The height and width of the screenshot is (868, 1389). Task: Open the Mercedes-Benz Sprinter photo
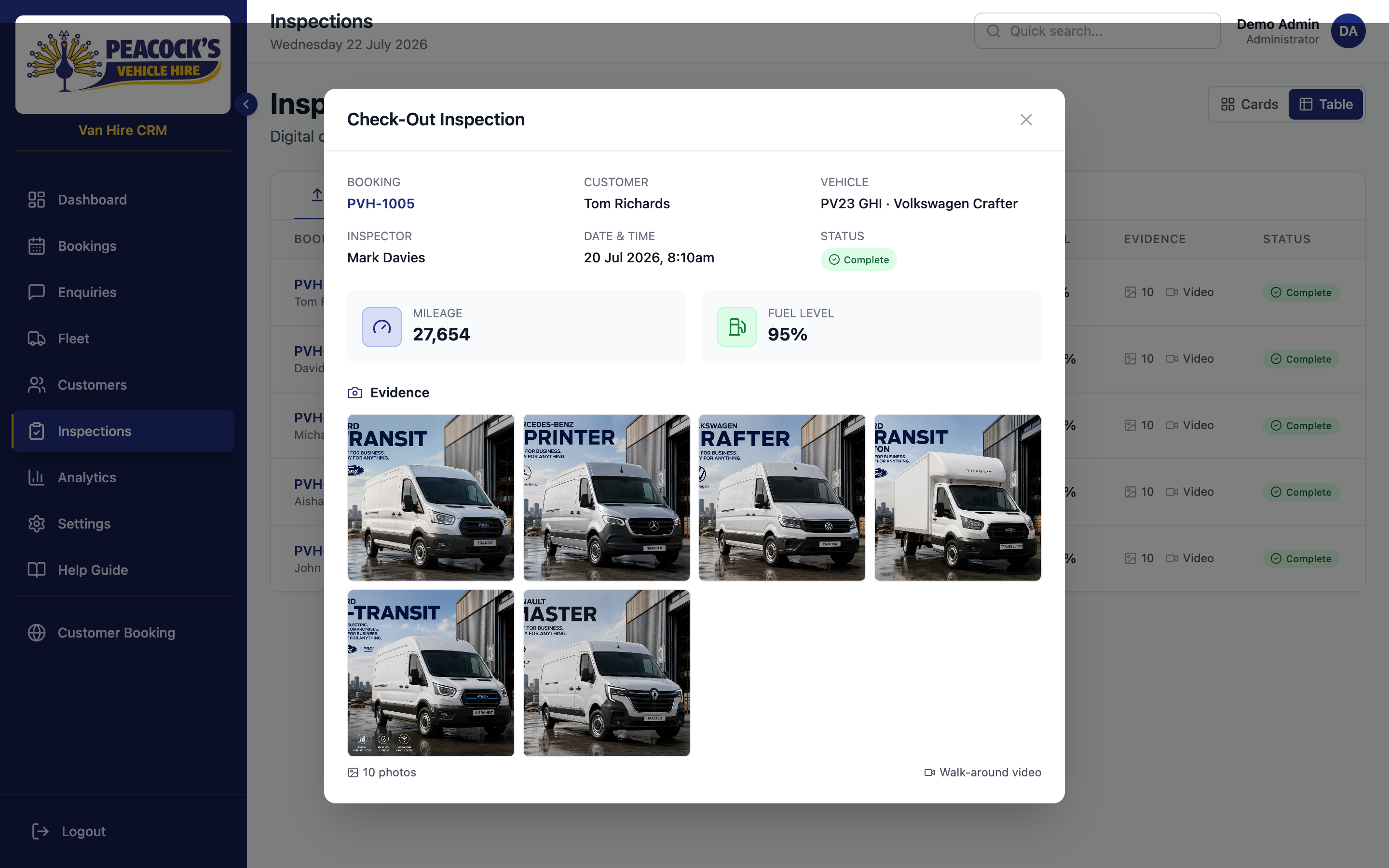[x=606, y=497]
